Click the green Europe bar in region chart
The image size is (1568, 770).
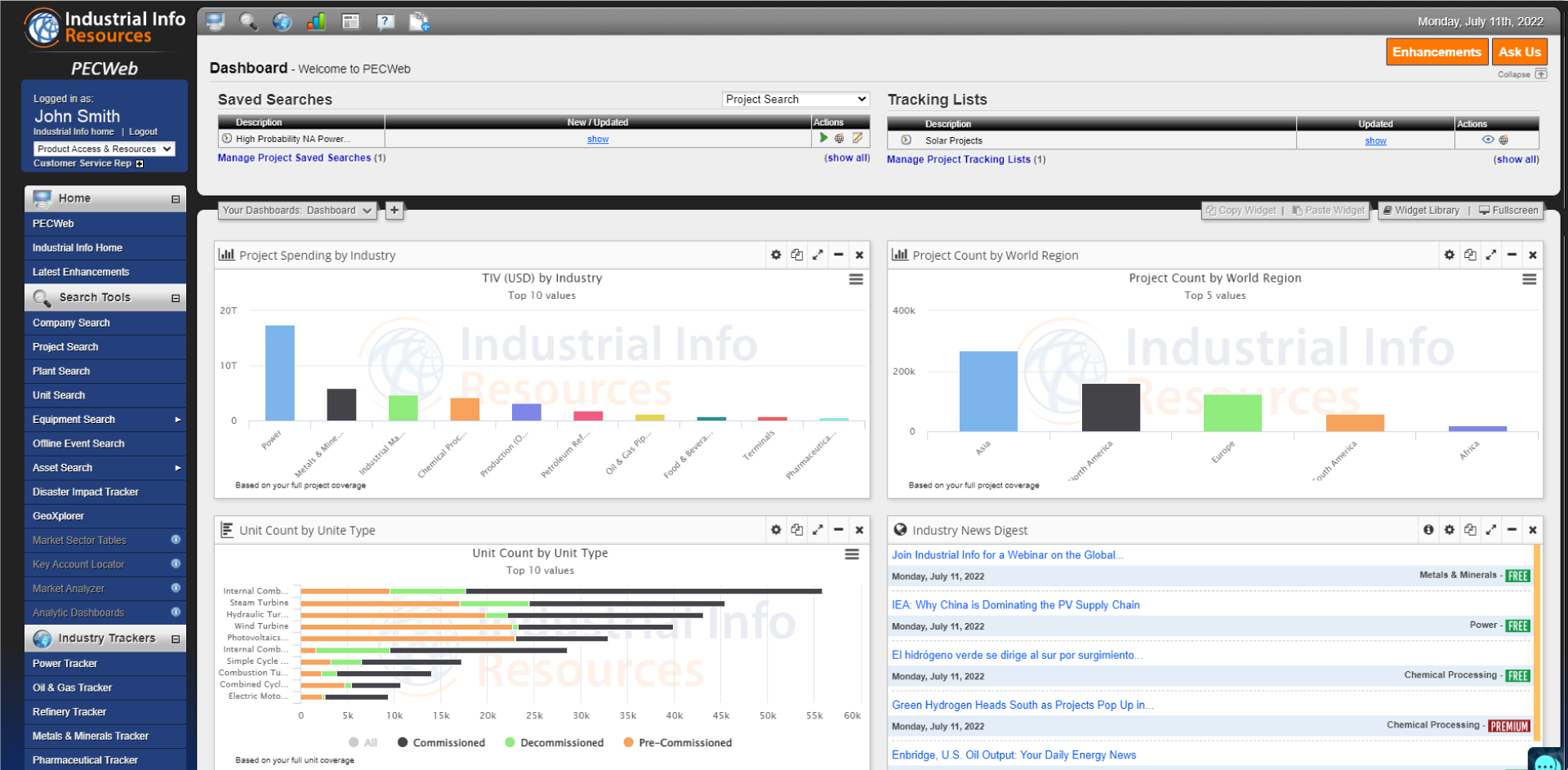1232,412
